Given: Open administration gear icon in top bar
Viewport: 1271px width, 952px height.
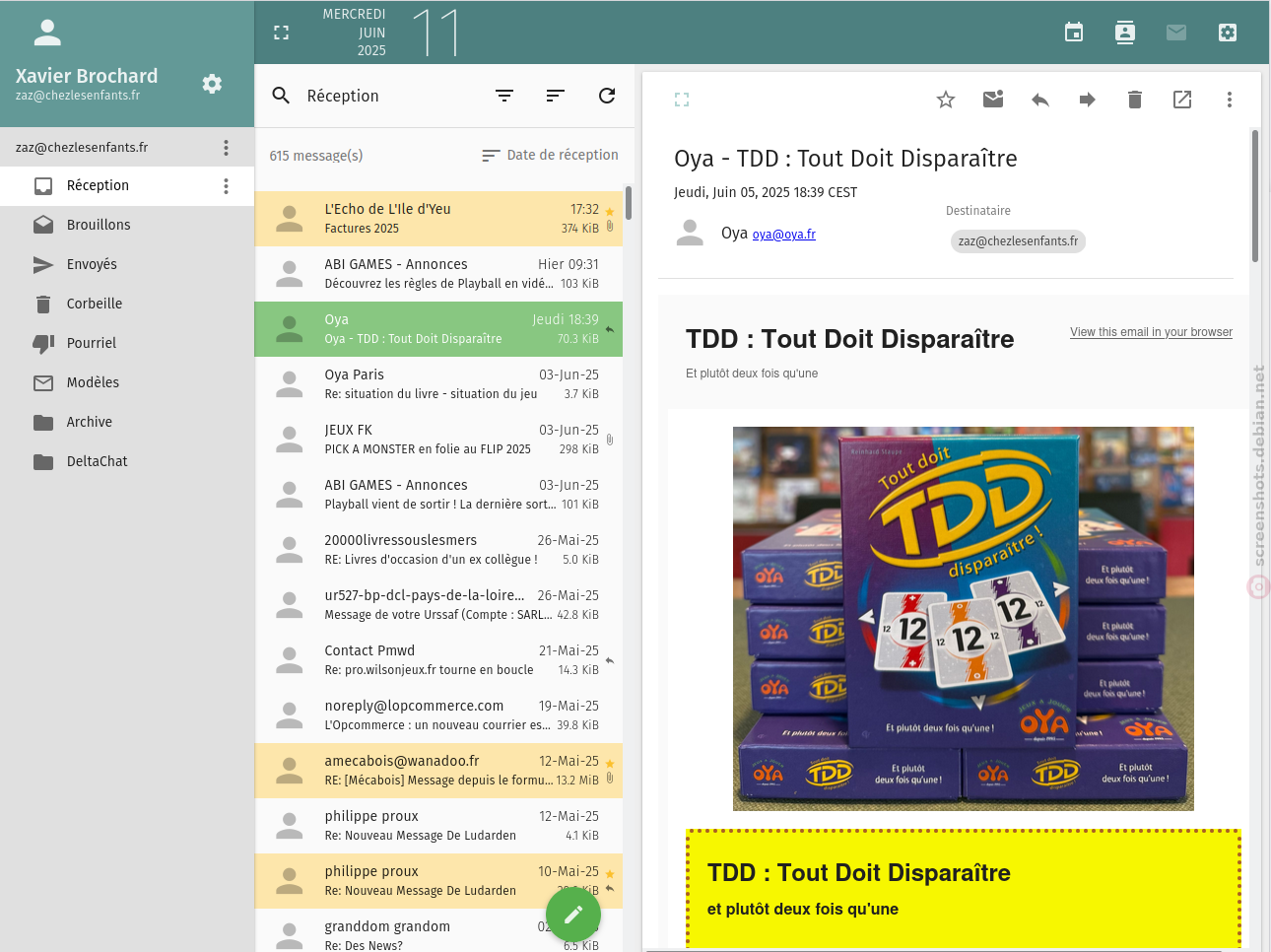Looking at the screenshot, I should click(x=1228, y=33).
